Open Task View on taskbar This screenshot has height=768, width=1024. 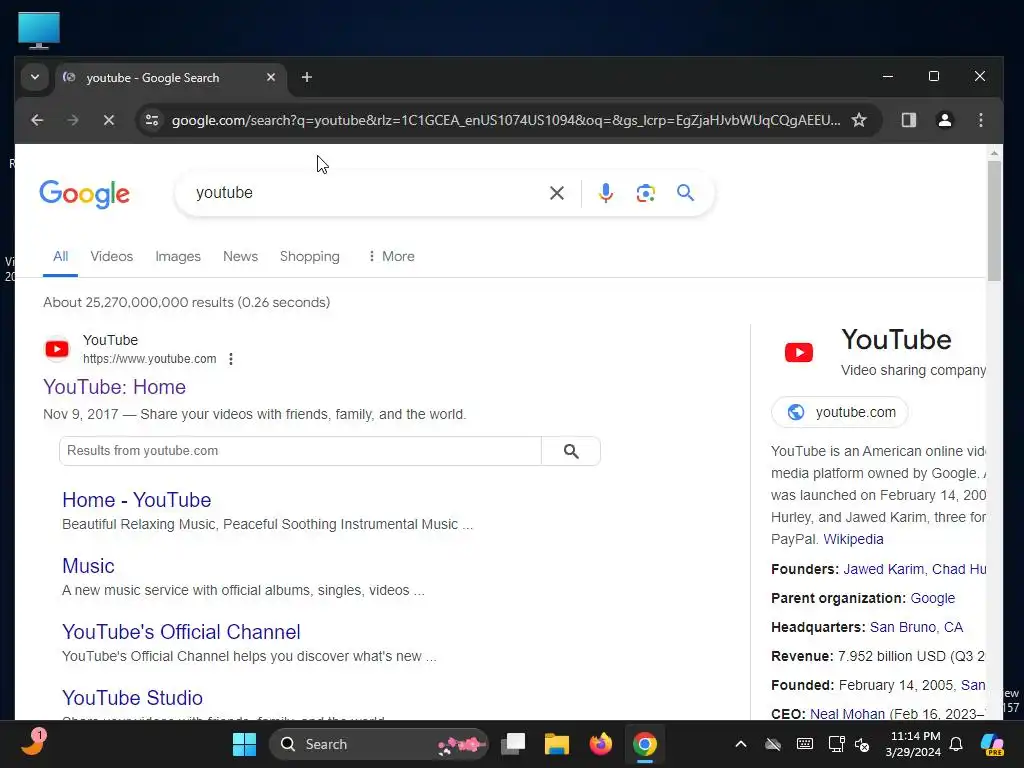(x=513, y=744)
